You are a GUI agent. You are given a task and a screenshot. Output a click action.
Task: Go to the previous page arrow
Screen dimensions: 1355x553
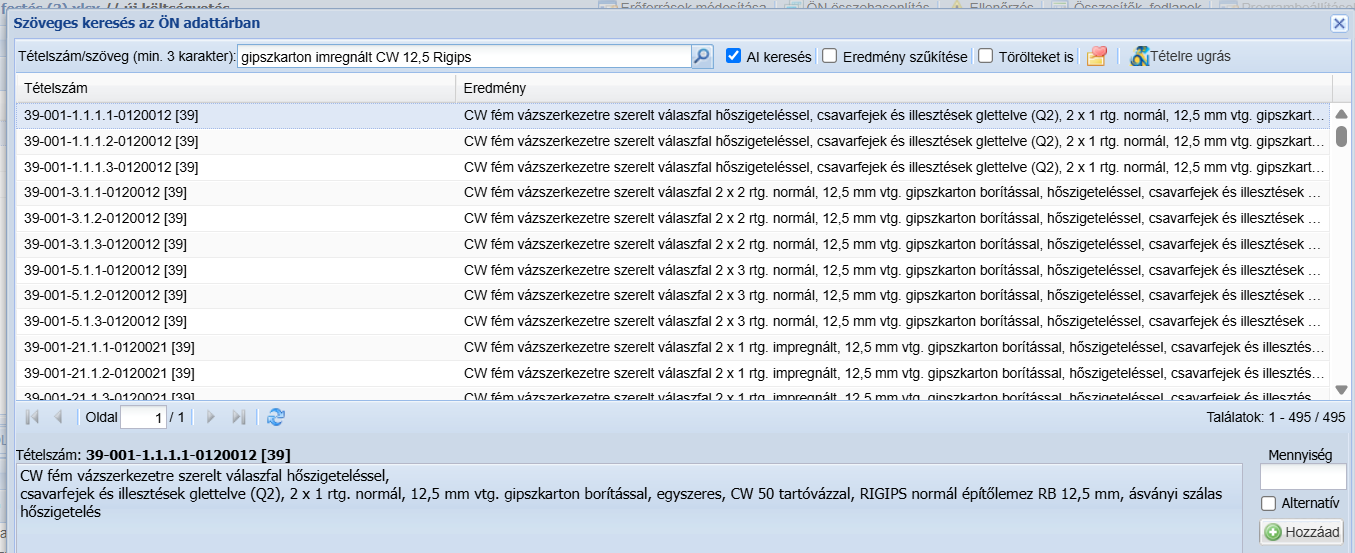[x=58, y=417]
